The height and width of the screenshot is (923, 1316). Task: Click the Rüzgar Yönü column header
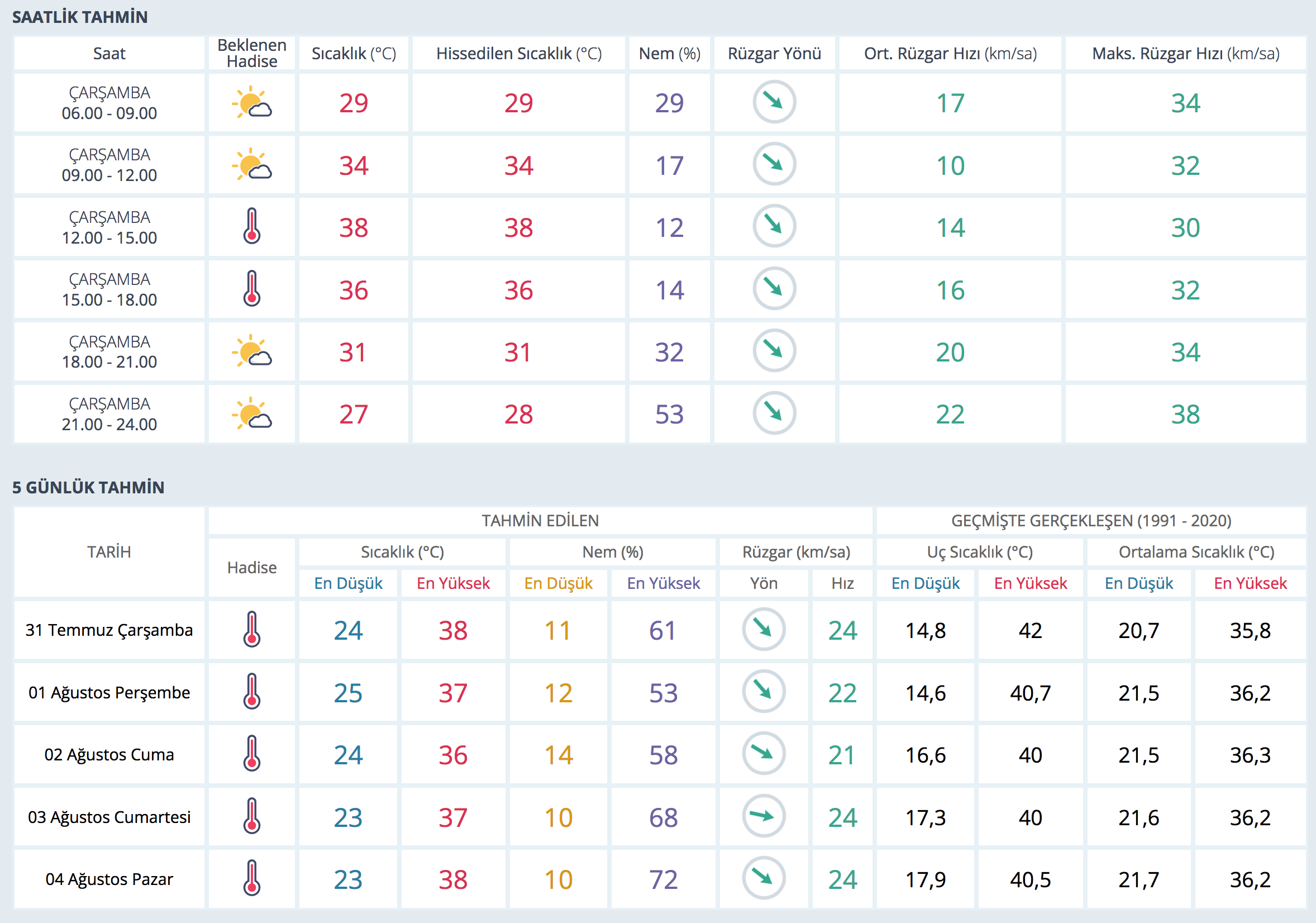point(774,54)
